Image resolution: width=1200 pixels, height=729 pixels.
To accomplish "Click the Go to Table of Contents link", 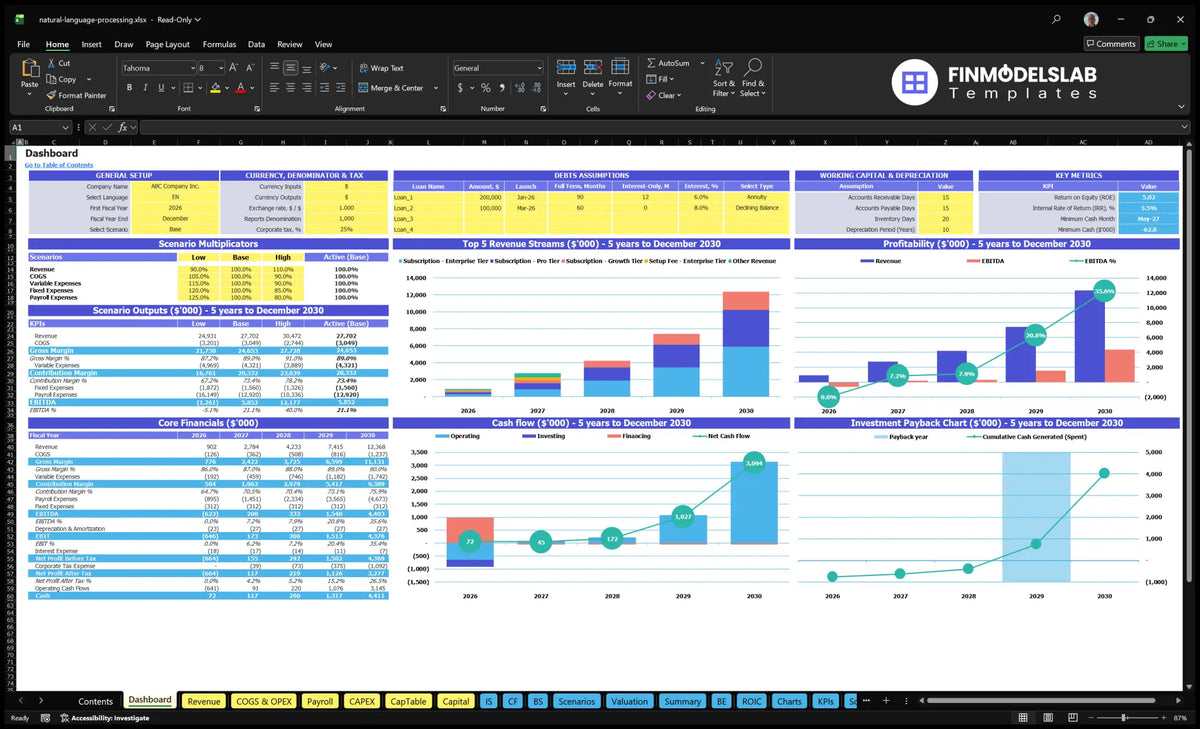I will pyautogui.click(x=59, y=165).
